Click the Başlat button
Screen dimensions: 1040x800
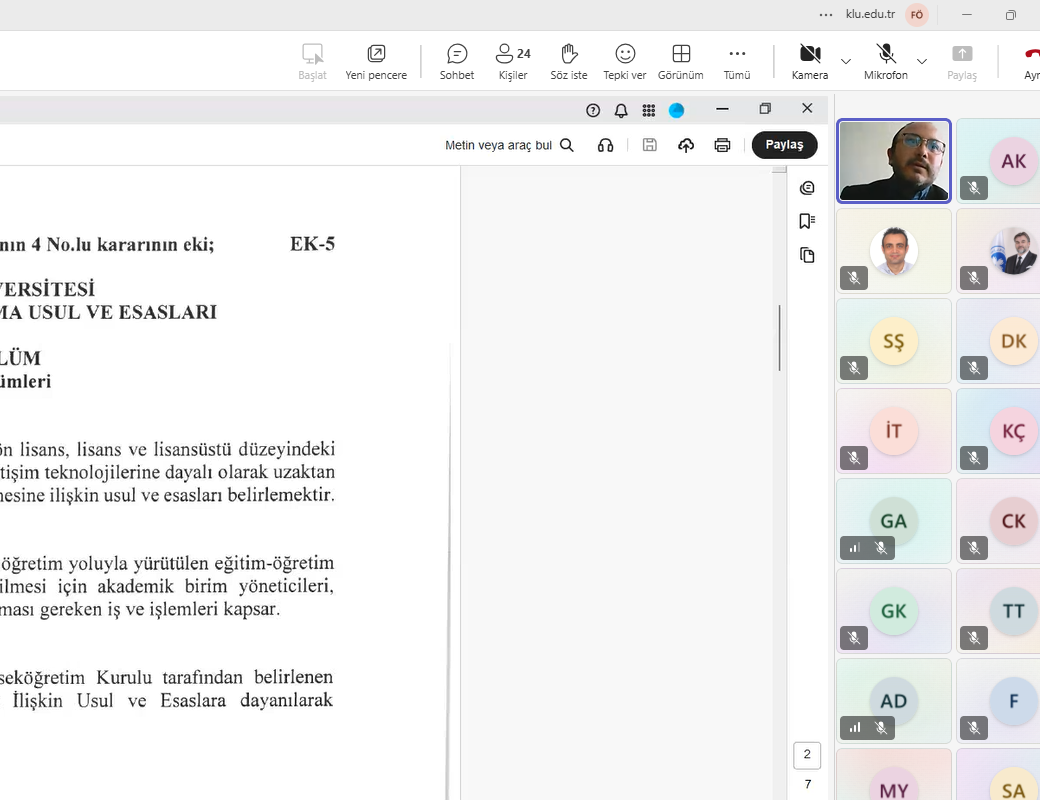pyautogui.click(x=312, y=62)
